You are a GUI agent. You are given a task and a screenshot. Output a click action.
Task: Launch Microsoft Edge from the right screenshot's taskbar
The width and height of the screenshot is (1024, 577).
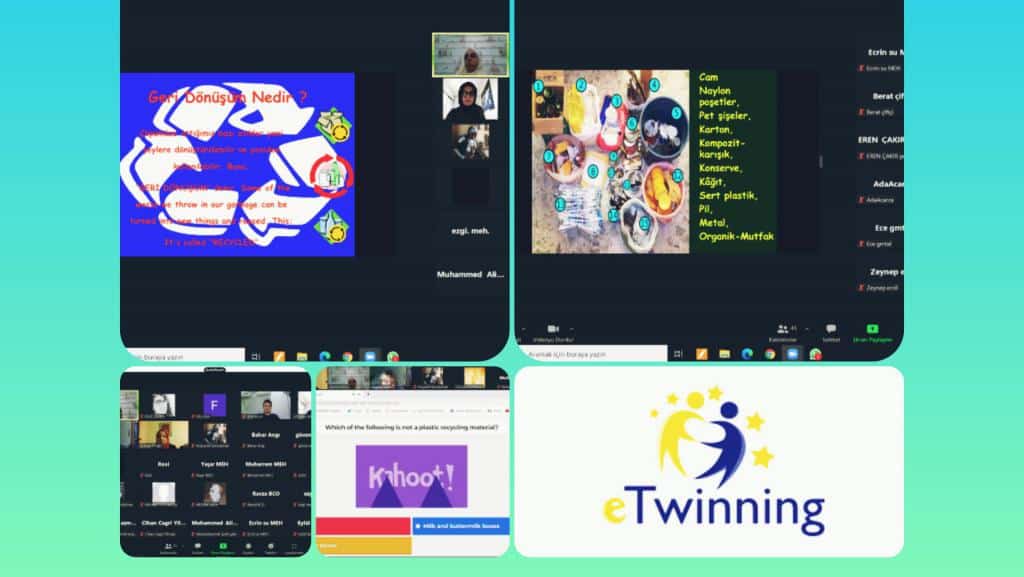pos(747,354)
